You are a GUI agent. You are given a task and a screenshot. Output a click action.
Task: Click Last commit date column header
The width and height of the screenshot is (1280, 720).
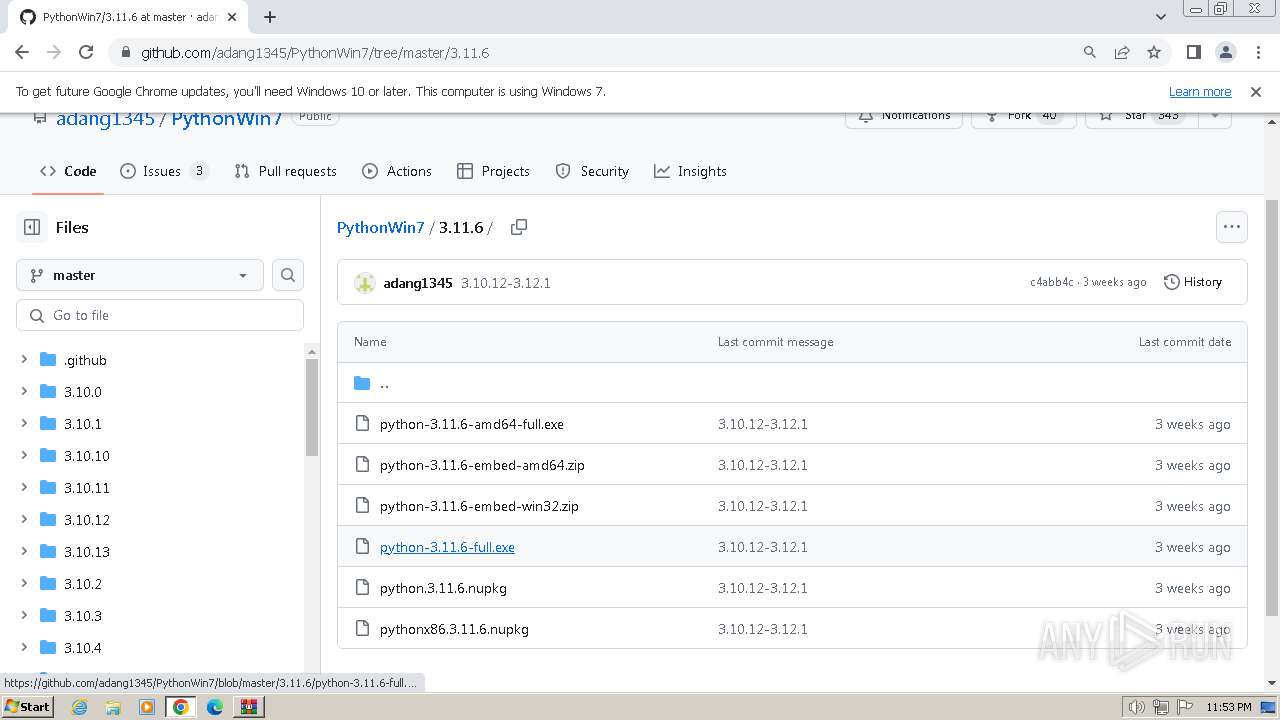pyautogui.click(x=1185, y=342)
